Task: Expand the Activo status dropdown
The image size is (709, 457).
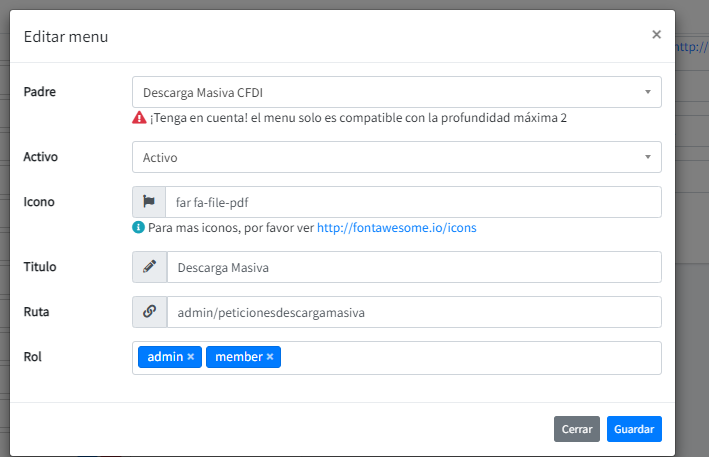Action: click(x=395, y=157)
